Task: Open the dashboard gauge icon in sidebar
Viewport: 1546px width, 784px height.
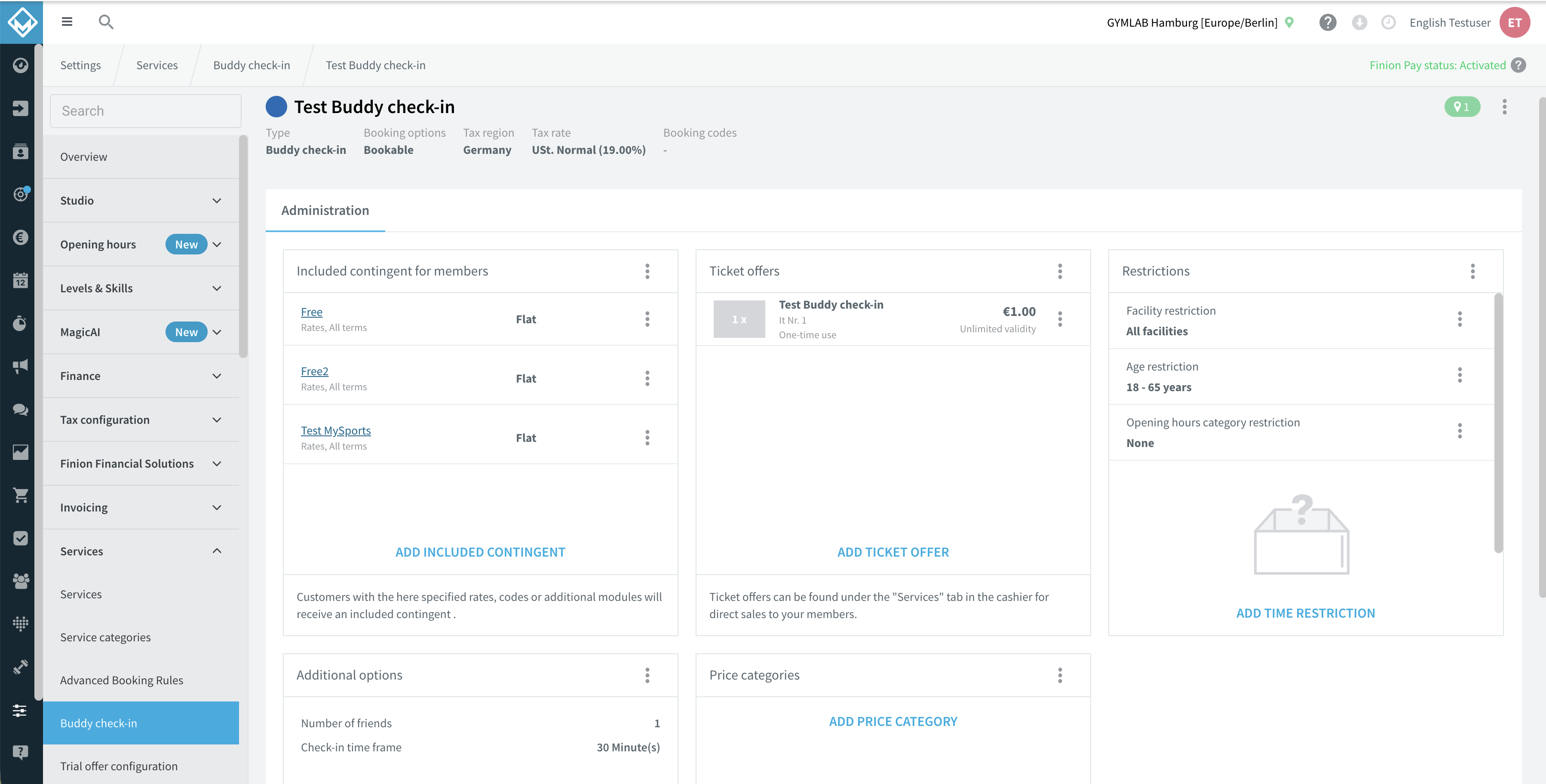Action: pos(20,65)
